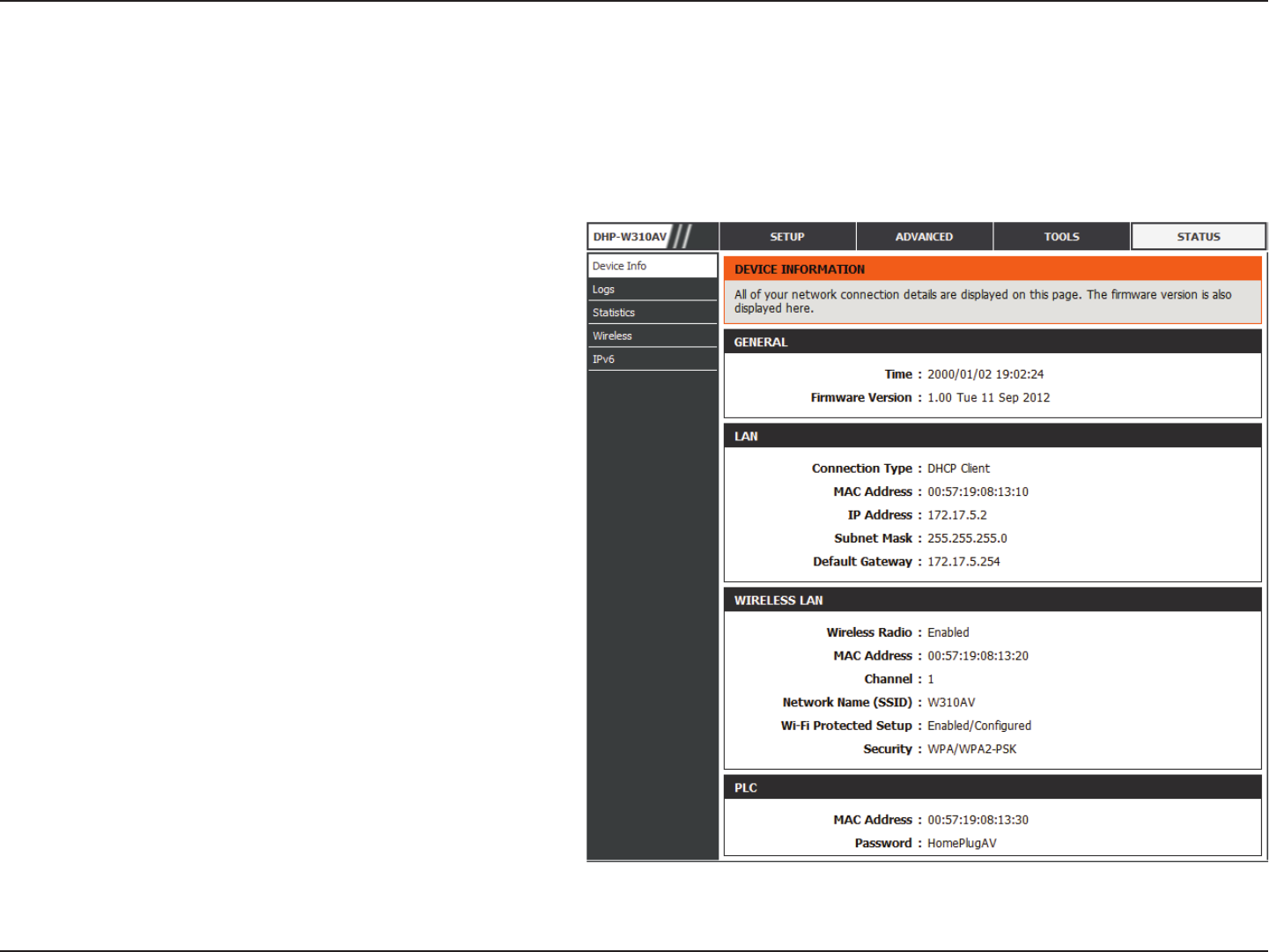Click the SSID value W310AV
Viewport: 1269px width, 952px height.
pos(951,703)
